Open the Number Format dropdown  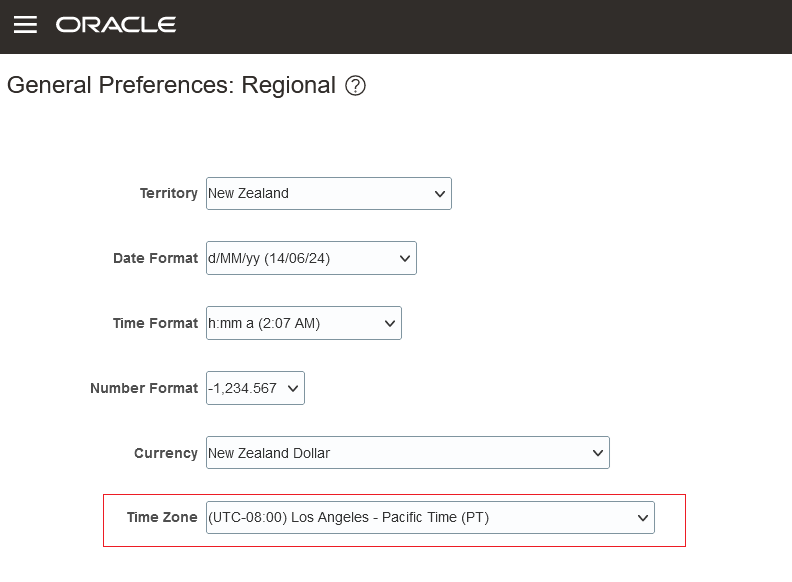coord(255,388)
